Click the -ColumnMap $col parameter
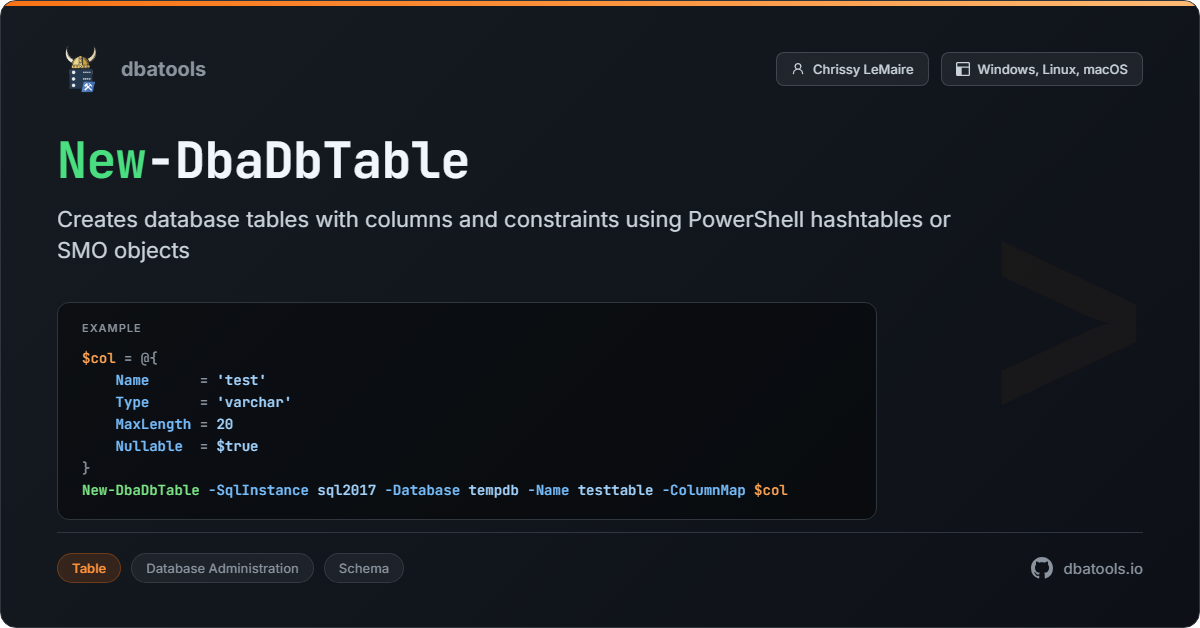The image size is (1200, 628). point(725,490)
